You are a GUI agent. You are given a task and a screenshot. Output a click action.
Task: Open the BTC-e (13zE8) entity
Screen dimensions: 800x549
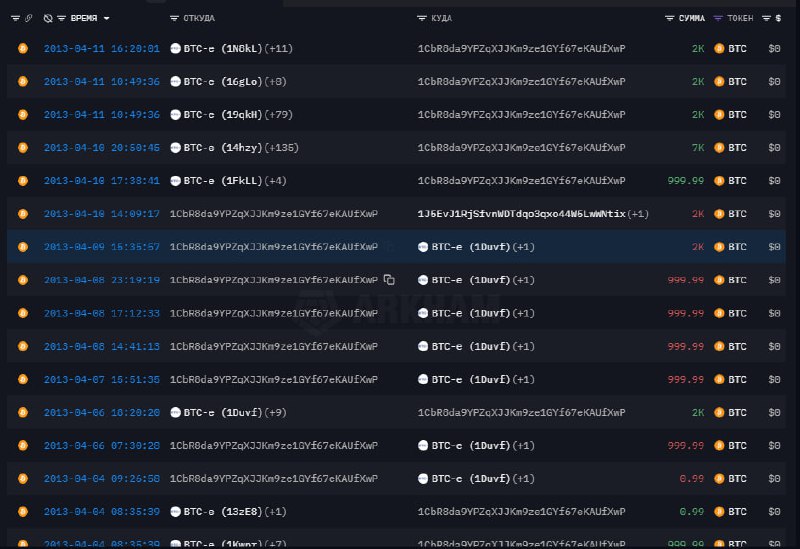point(223,511)
